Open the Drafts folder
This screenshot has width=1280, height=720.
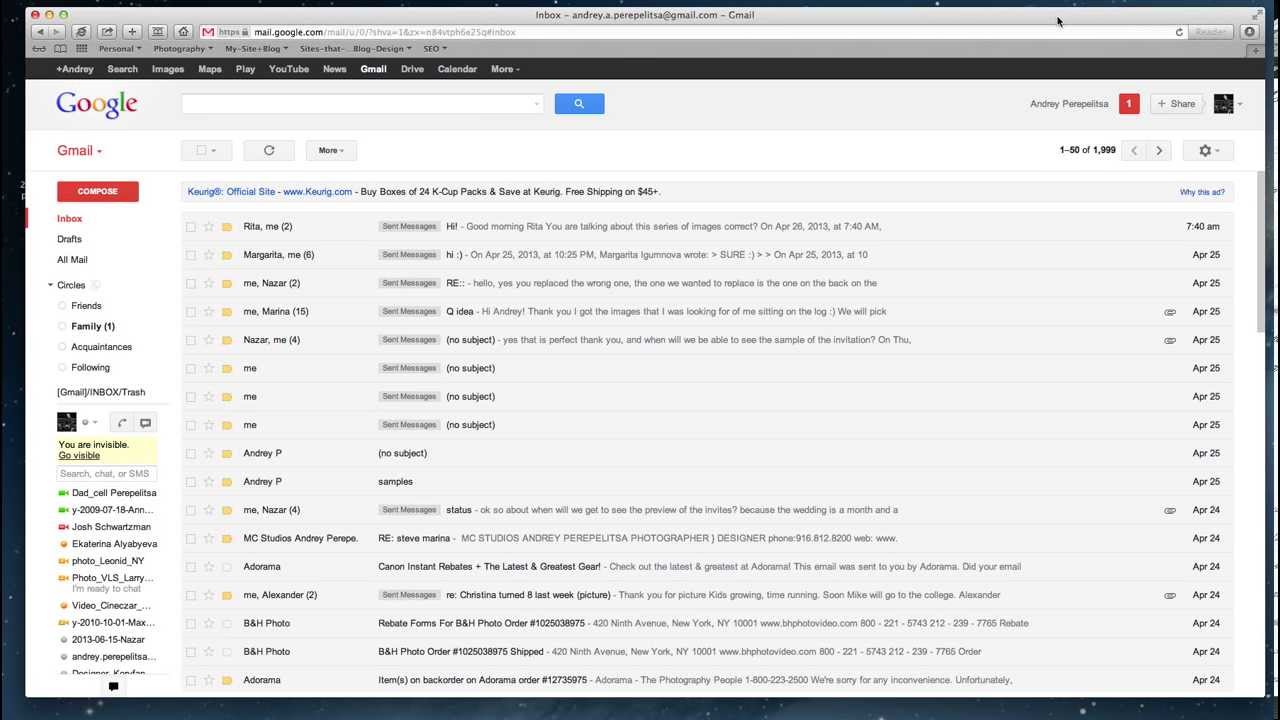tap(69, 239)
